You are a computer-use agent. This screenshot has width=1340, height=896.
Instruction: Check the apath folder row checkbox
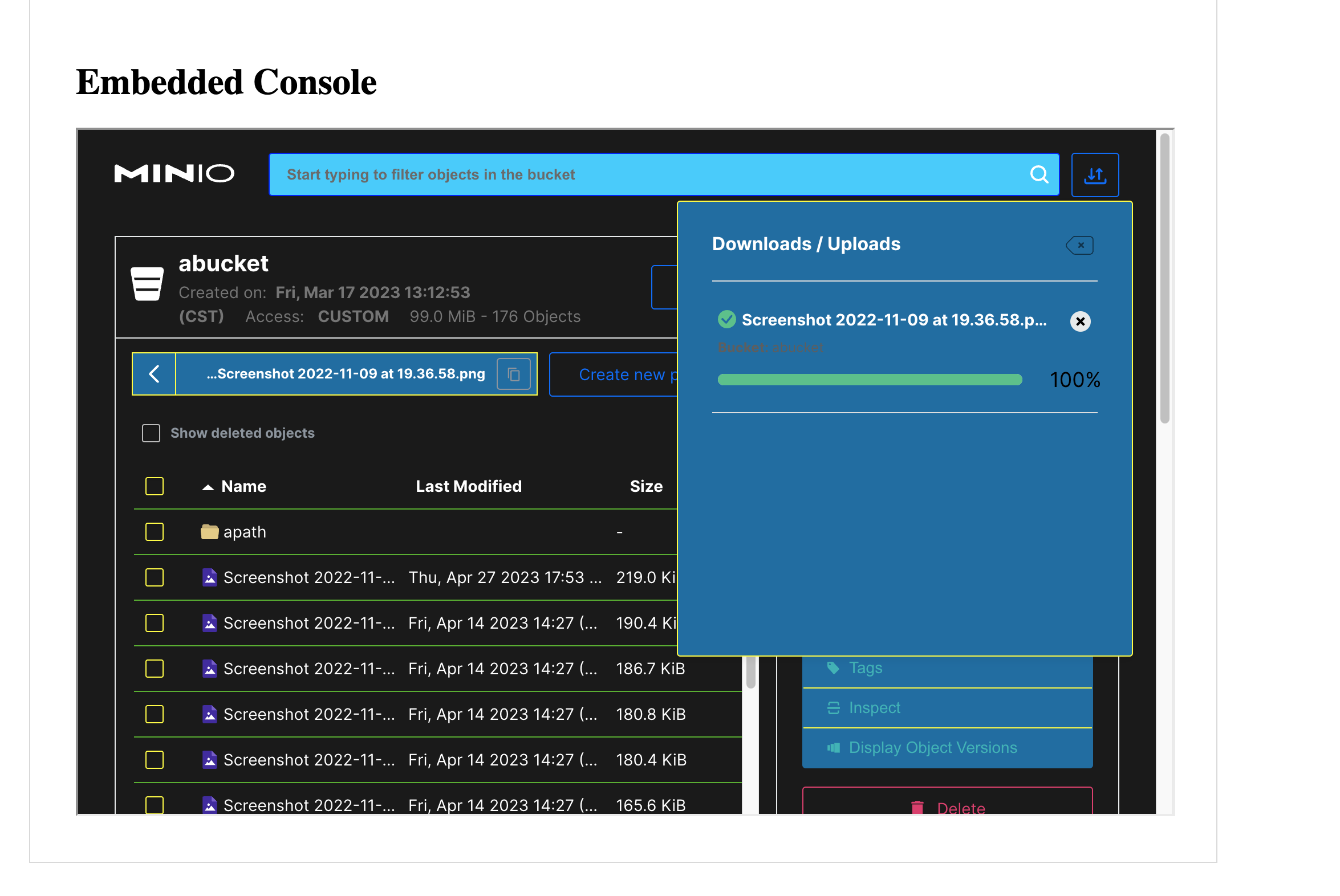pos(155,532)
